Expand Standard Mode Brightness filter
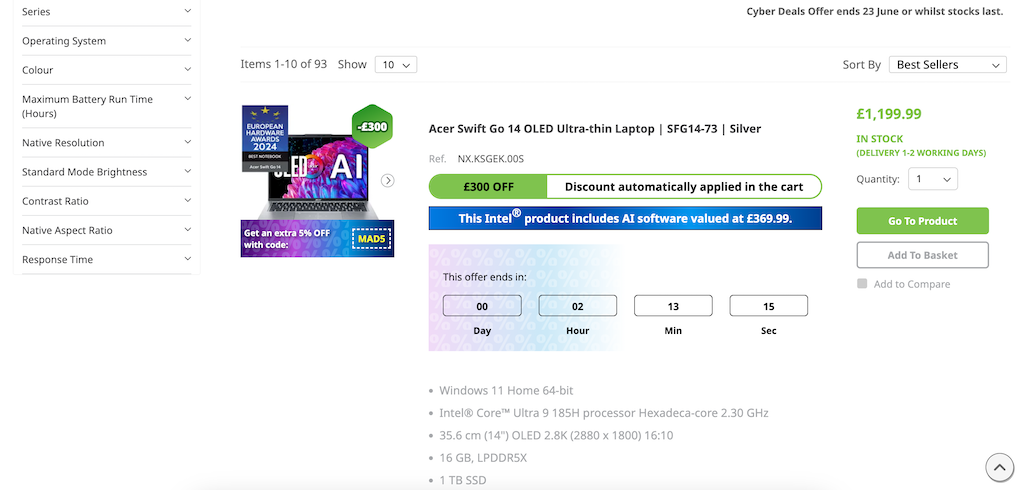 (106, 172)
